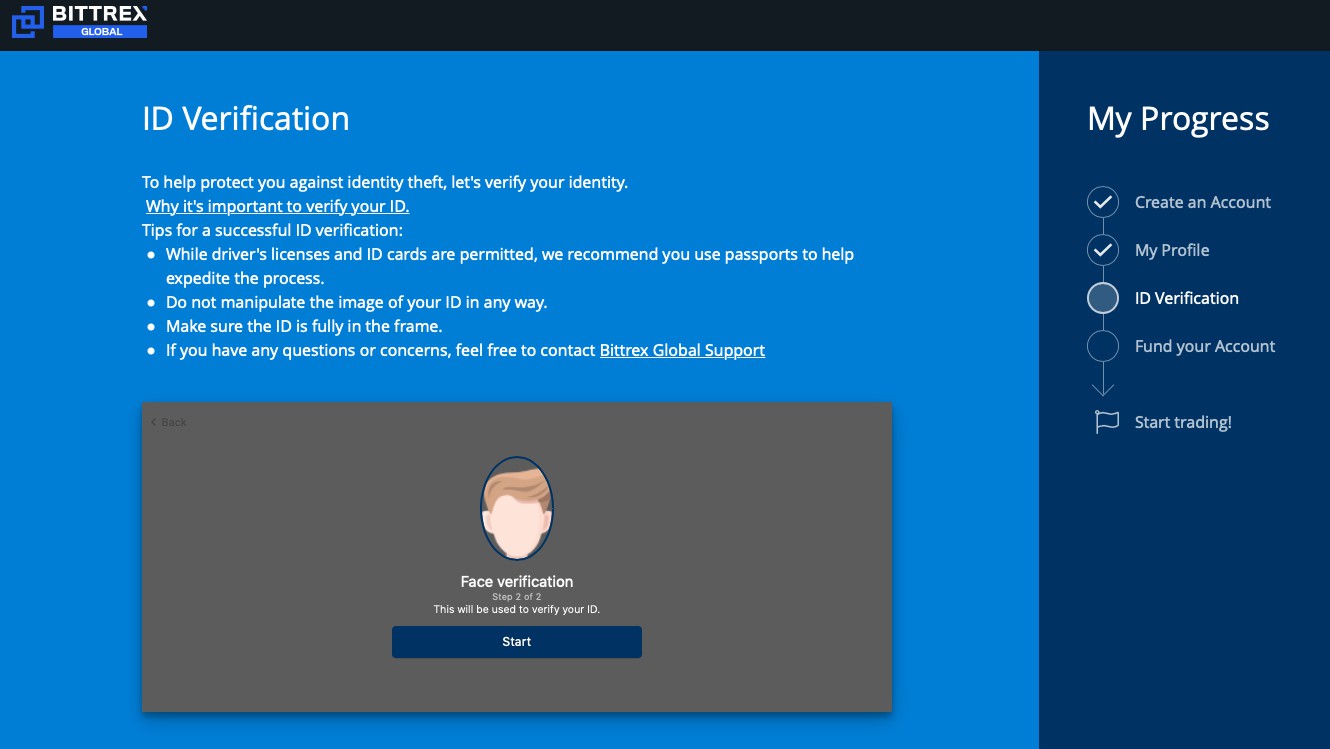The height and width of the screenshot is (749, 1330).
Task: Open the Bittrex Global Support link
Action: click(x=682, y=350)
